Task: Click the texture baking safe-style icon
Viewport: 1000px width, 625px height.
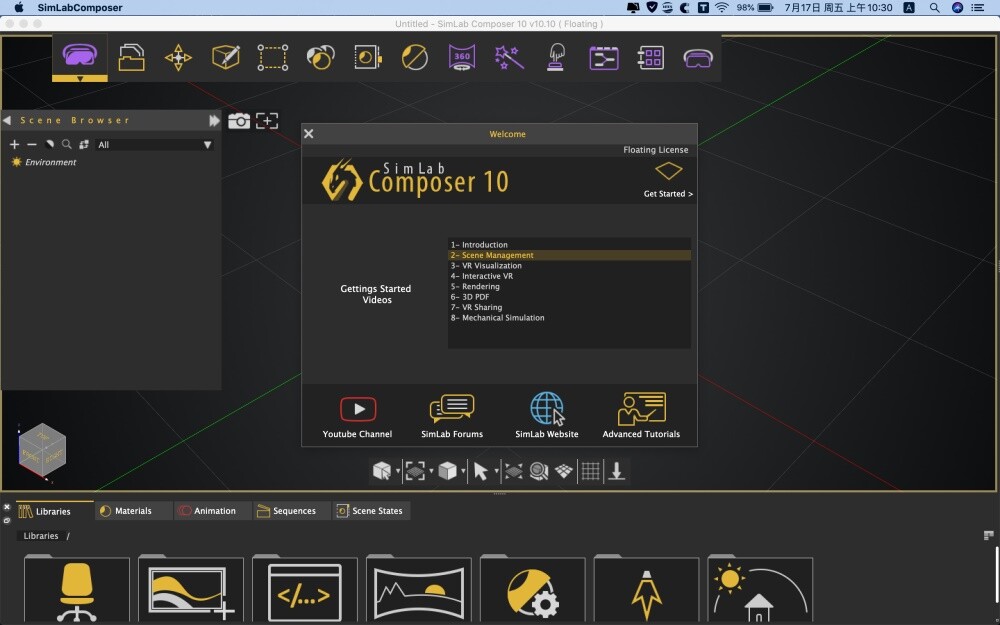Action: 367,57
